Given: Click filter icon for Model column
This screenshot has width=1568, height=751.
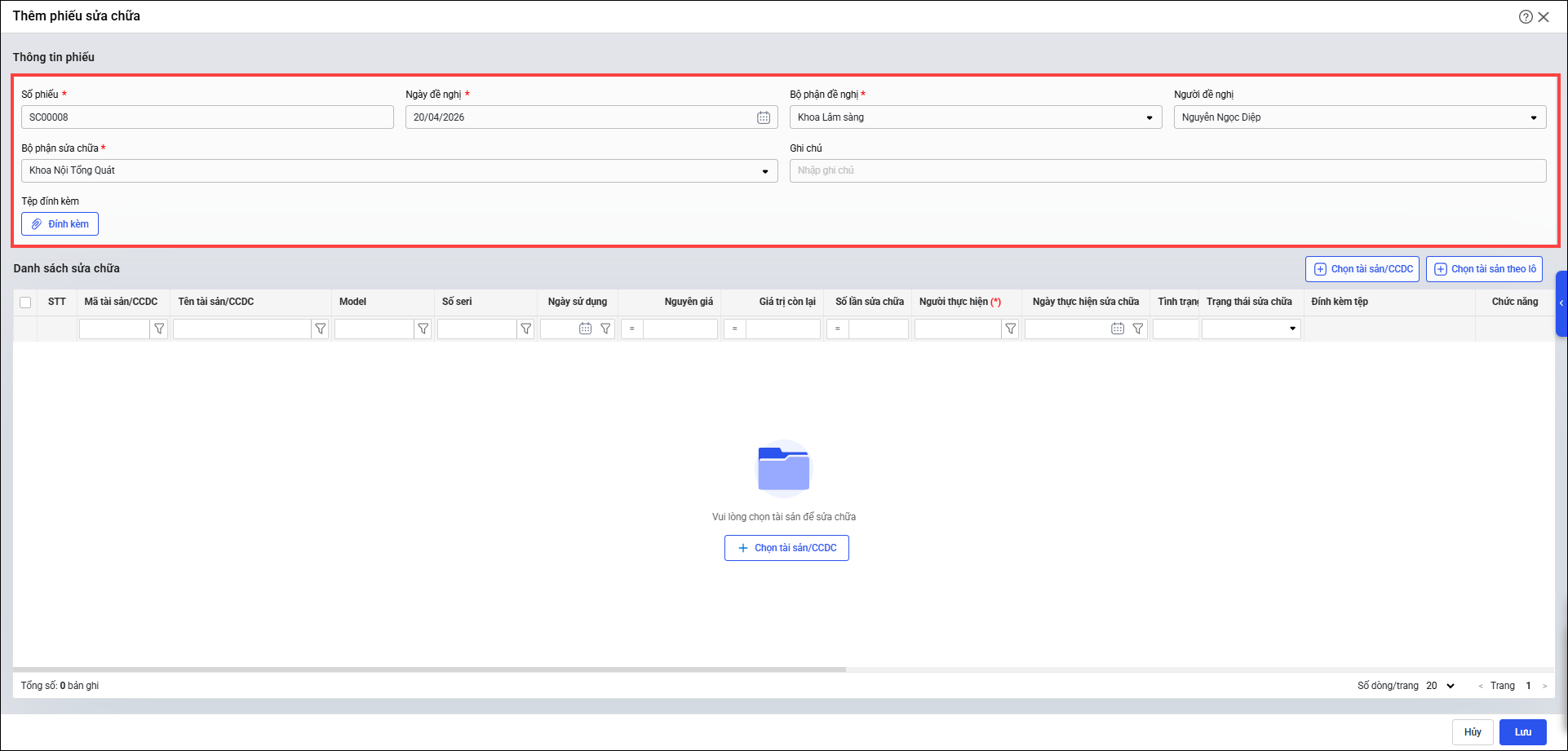Looking at the screenshot, I should click(423, 329).
